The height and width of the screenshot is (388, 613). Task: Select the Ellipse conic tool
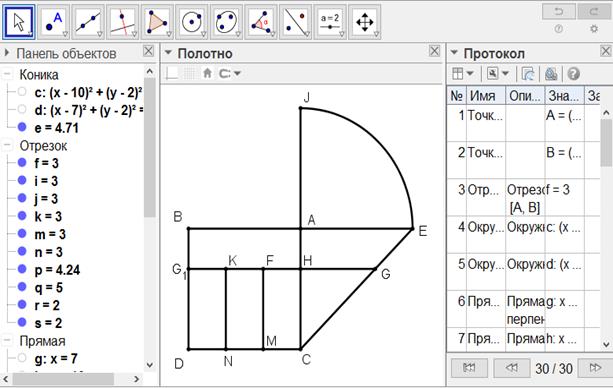(226, 22)
